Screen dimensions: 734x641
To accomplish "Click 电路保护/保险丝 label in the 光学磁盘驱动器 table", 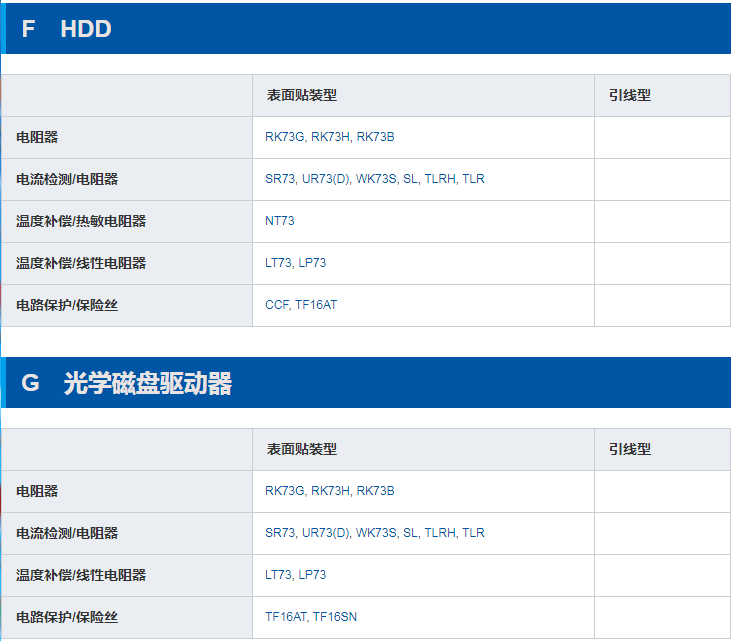I will coord(67,617).
